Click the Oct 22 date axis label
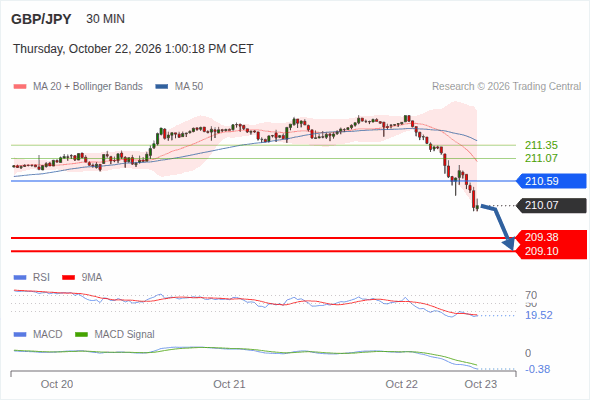590x400 pixels. pyautogui.click(x=401, y=384)
